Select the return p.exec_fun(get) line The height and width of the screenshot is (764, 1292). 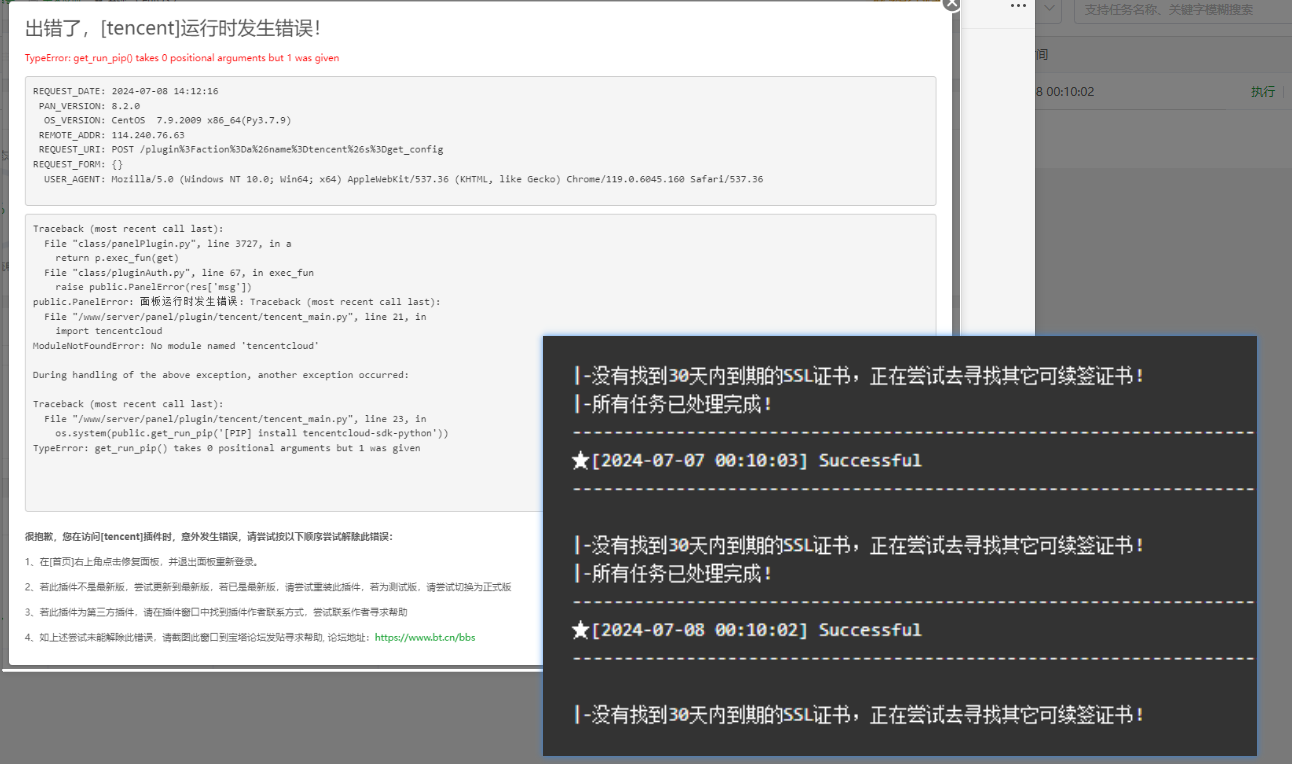tap(117, 258)
